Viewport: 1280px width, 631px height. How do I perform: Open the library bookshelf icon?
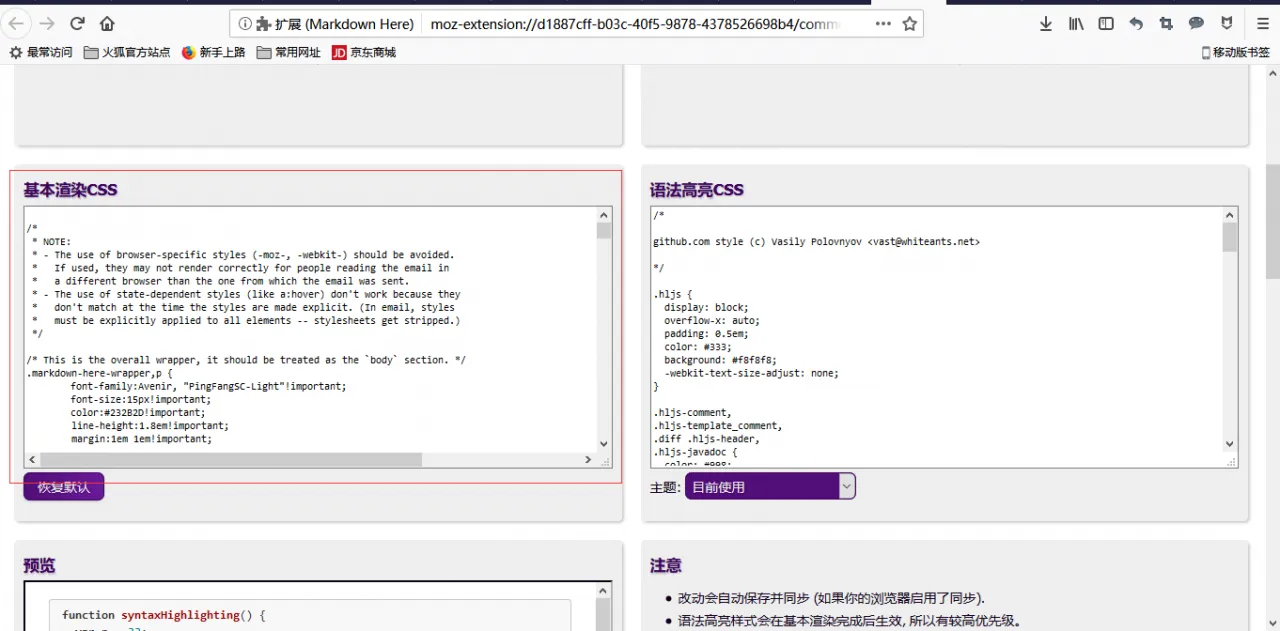click(x=1076, y=24)
